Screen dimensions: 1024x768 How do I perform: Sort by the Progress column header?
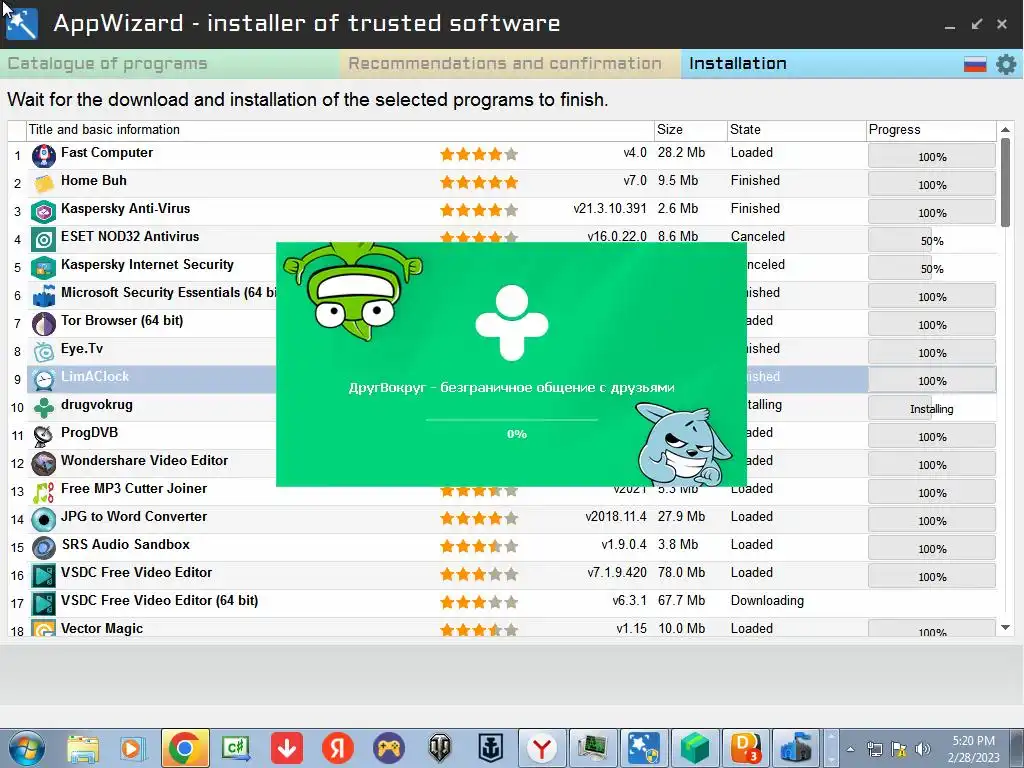tap(931, 130)
